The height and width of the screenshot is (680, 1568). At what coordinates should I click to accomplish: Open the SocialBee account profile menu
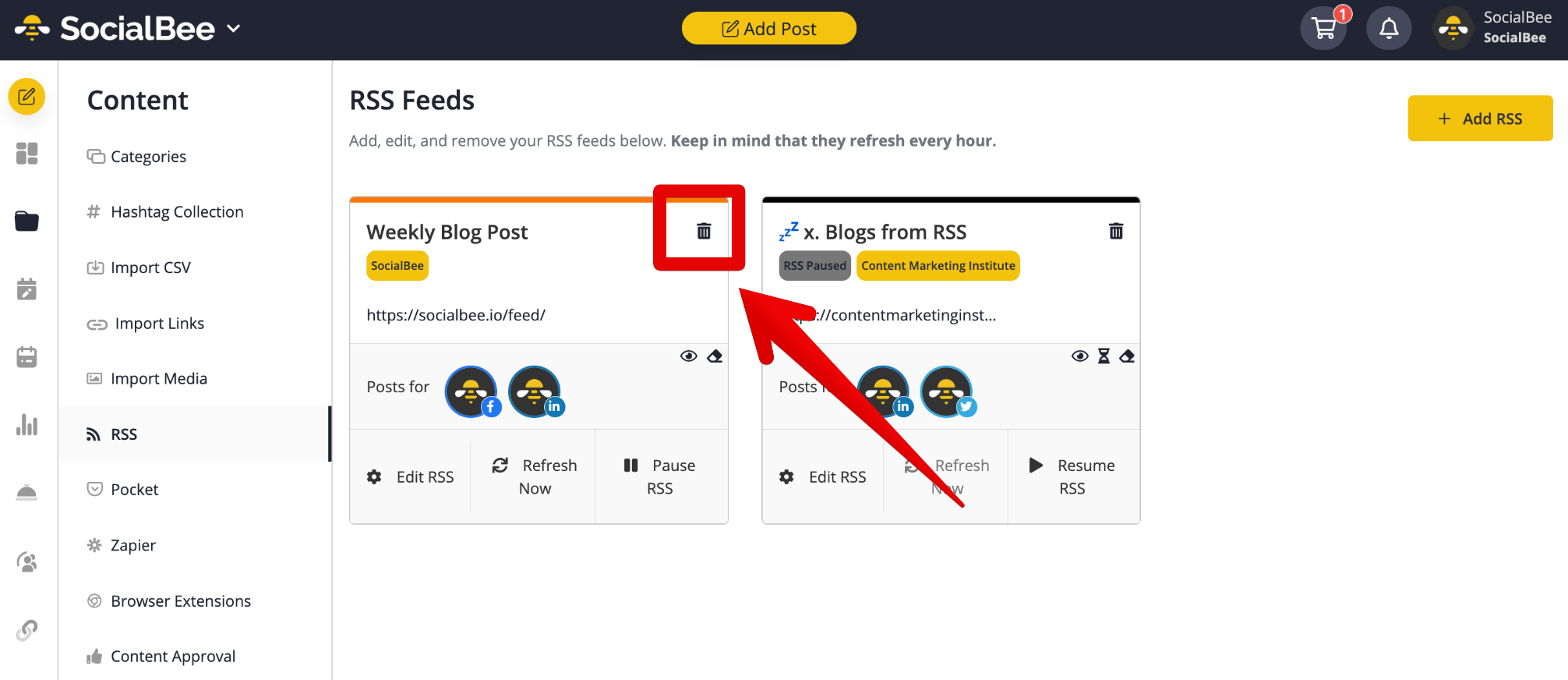tap(1493, 28)
